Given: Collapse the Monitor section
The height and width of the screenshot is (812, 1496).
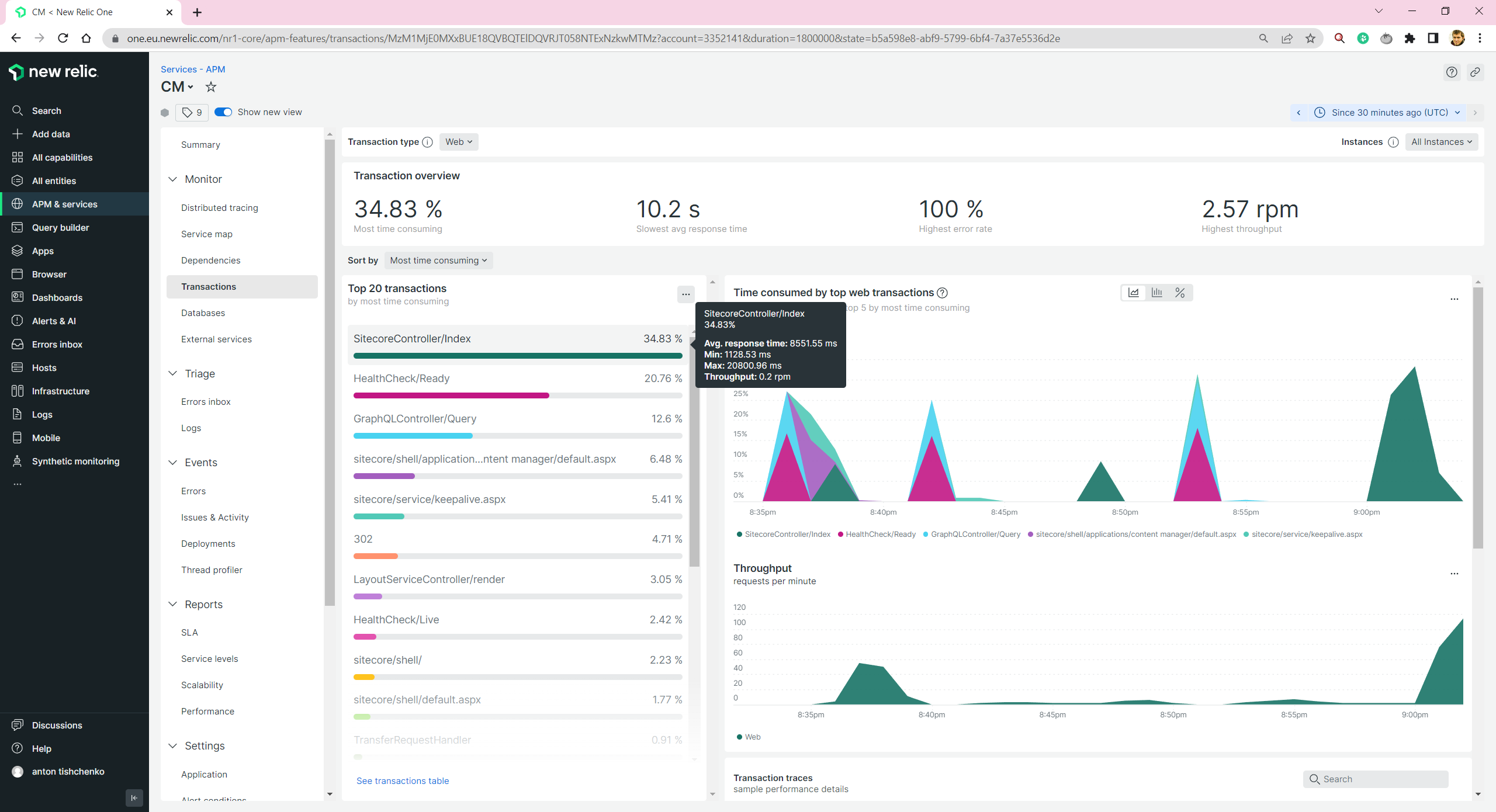Looking at the screenshot, I should click(173, 179).
